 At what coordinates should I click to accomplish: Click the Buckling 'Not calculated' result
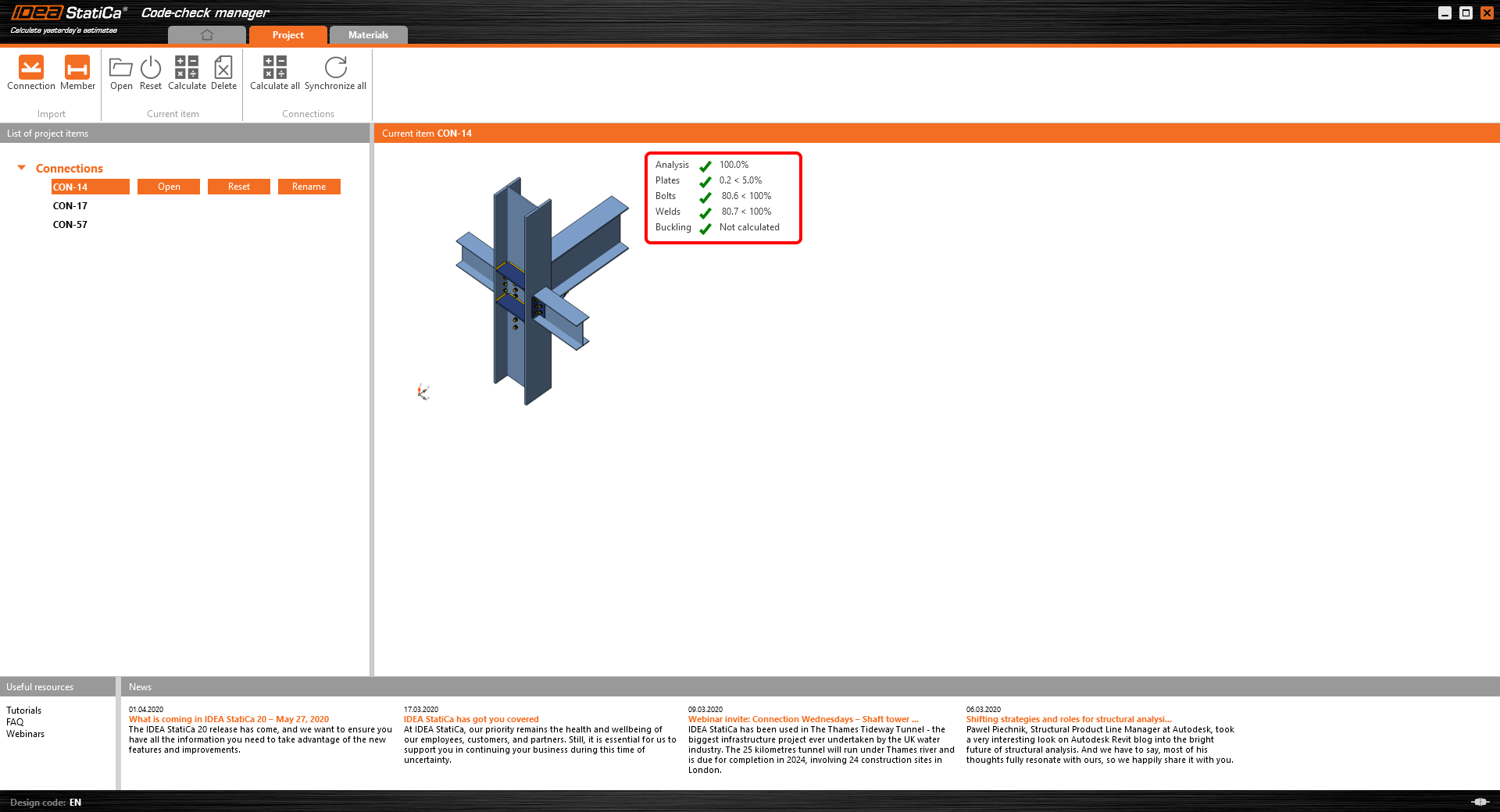pyautogui.click(x=749, y=227)
